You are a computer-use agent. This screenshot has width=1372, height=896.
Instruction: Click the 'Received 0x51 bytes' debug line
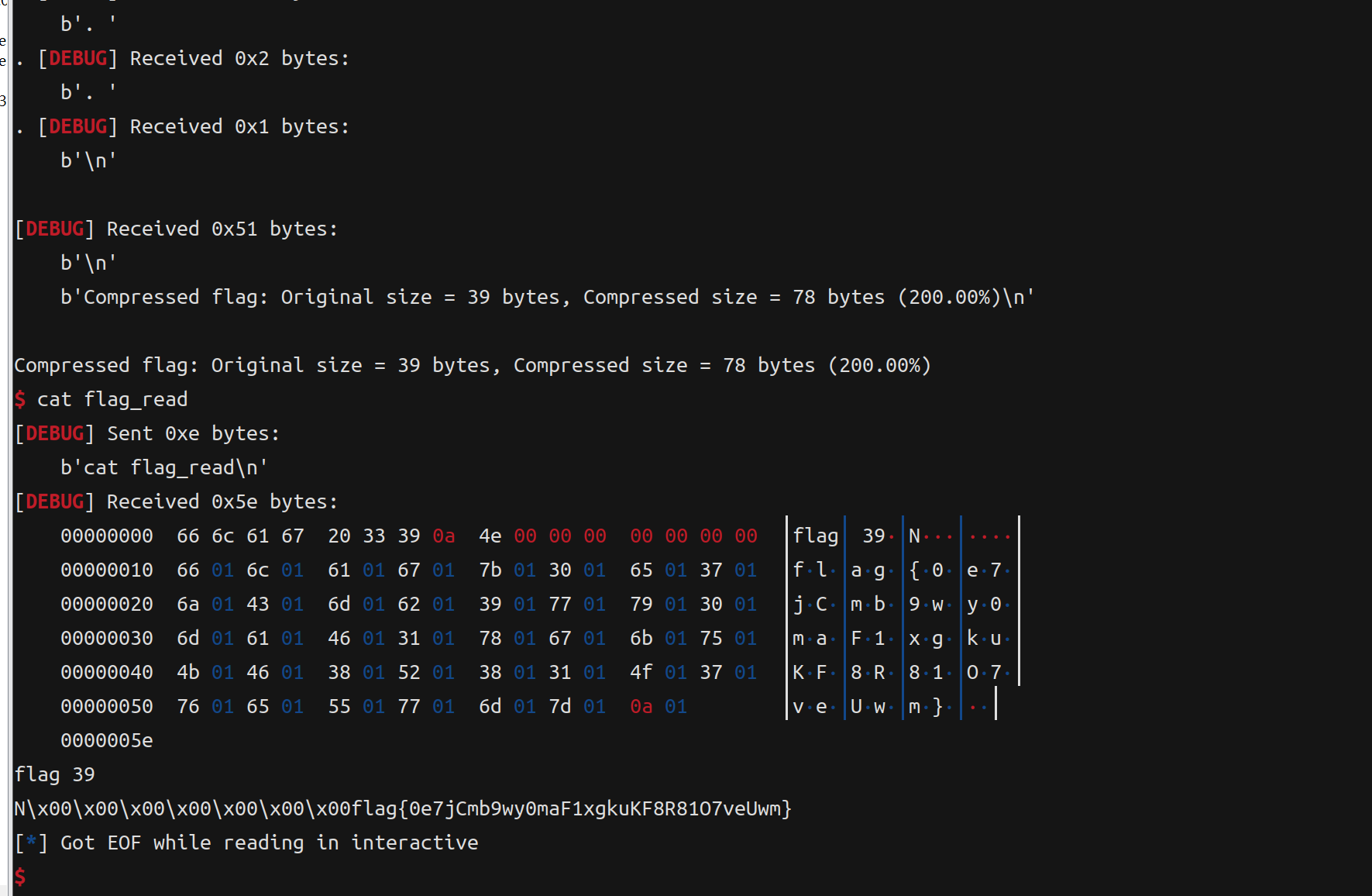(x=177, y=229)
